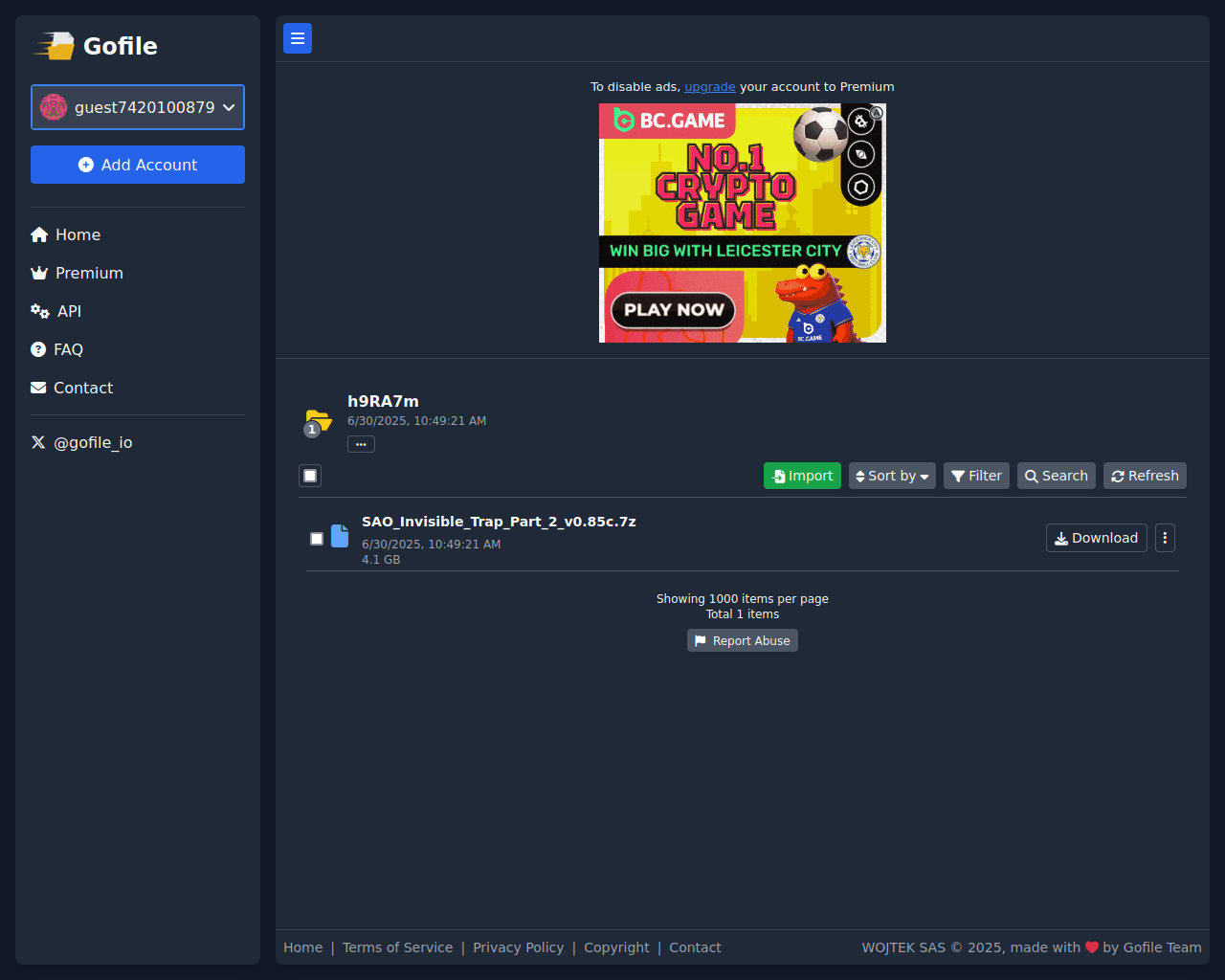Viewport: 1225px width, 980px height.
Task: Open the footer Home link
Action: (303, 947)
